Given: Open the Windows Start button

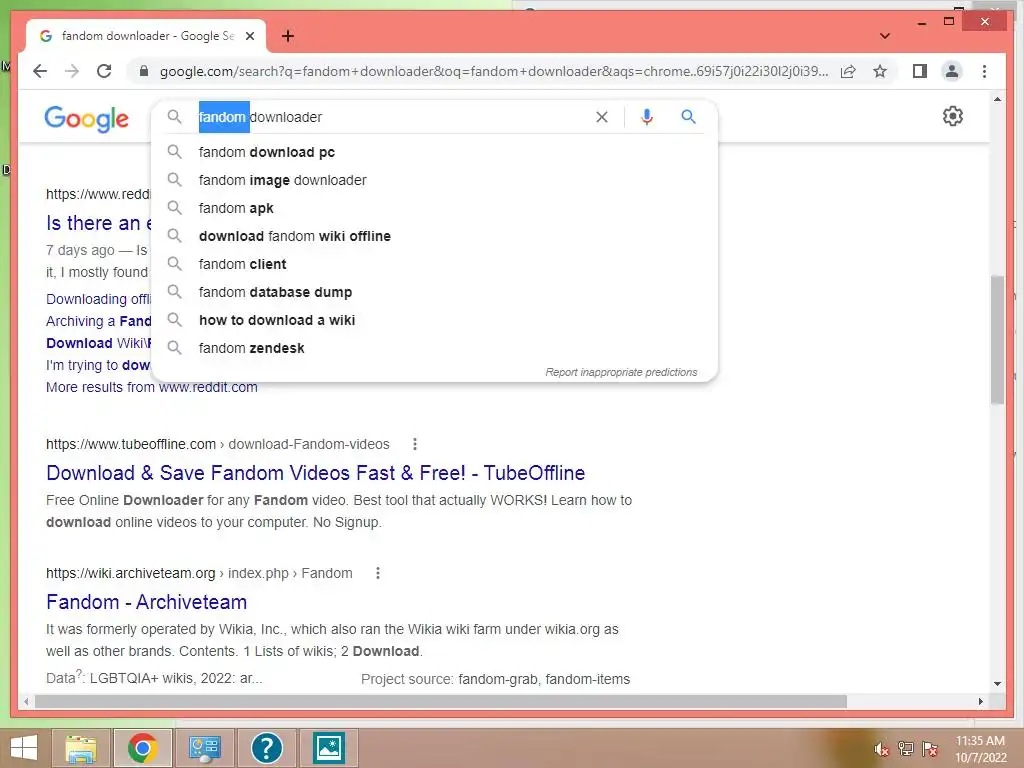Looking at the screenshot, I should (24, 748).
